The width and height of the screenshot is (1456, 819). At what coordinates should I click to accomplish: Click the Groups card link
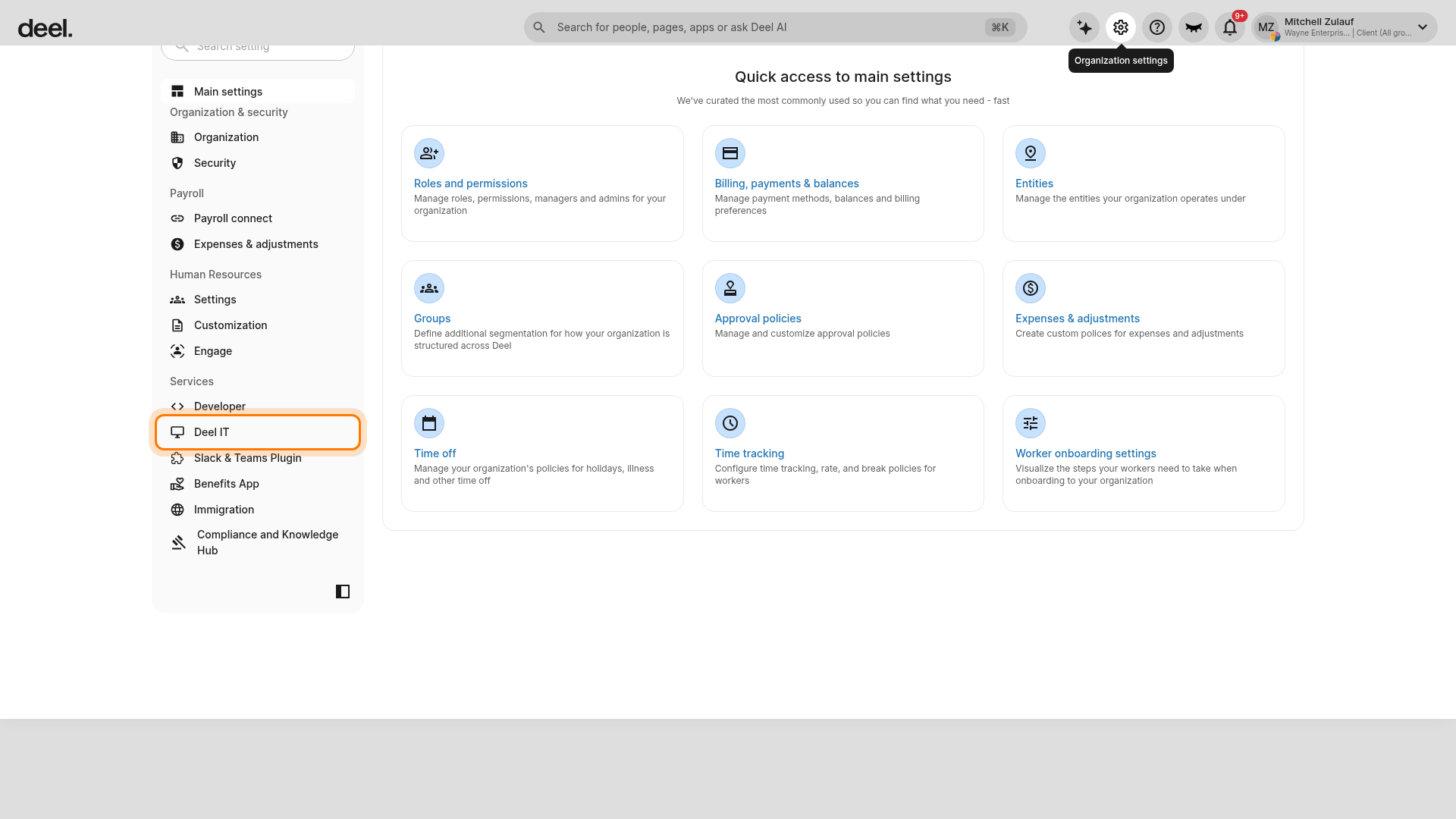(432, 318)
